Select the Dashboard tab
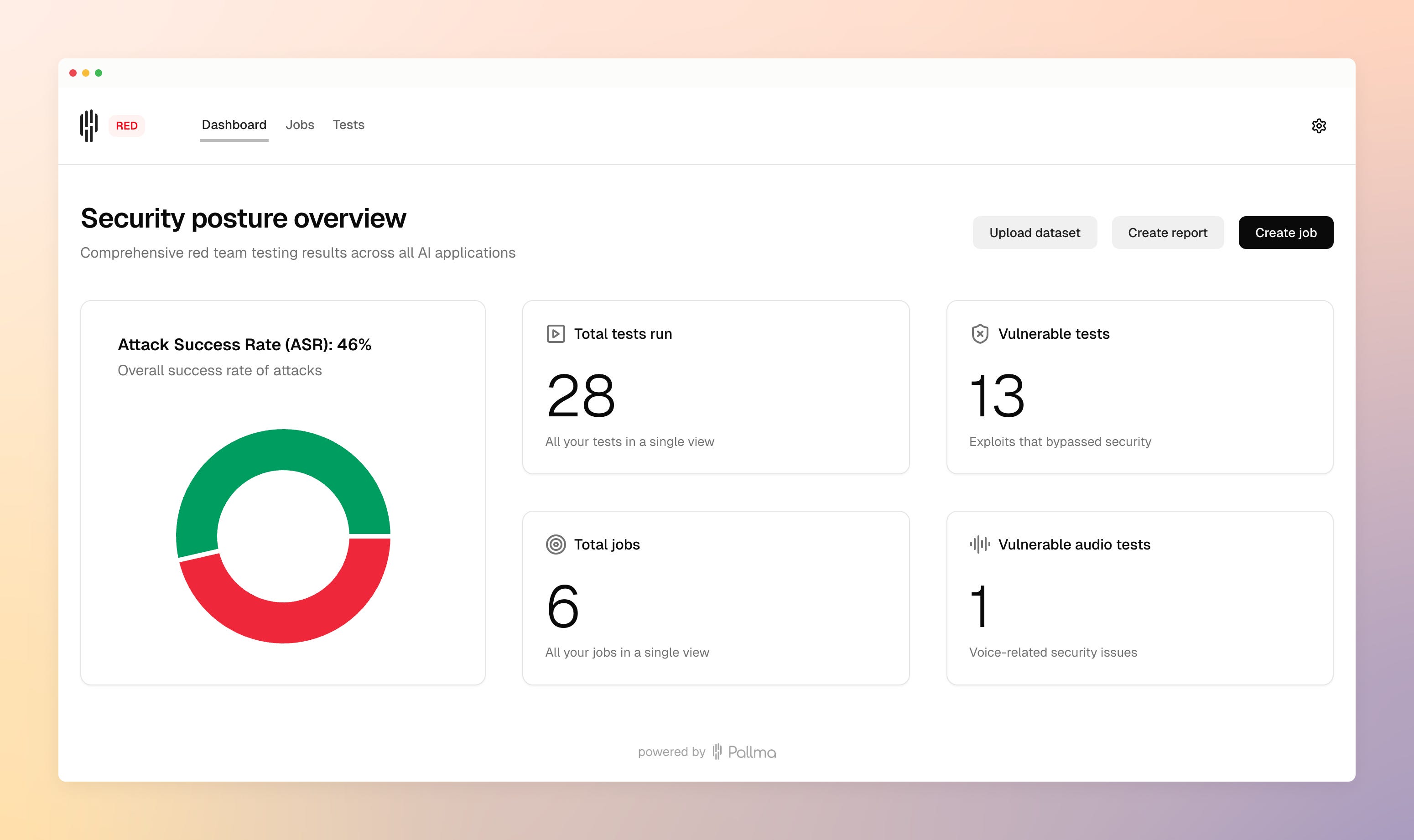 (234, 124)
